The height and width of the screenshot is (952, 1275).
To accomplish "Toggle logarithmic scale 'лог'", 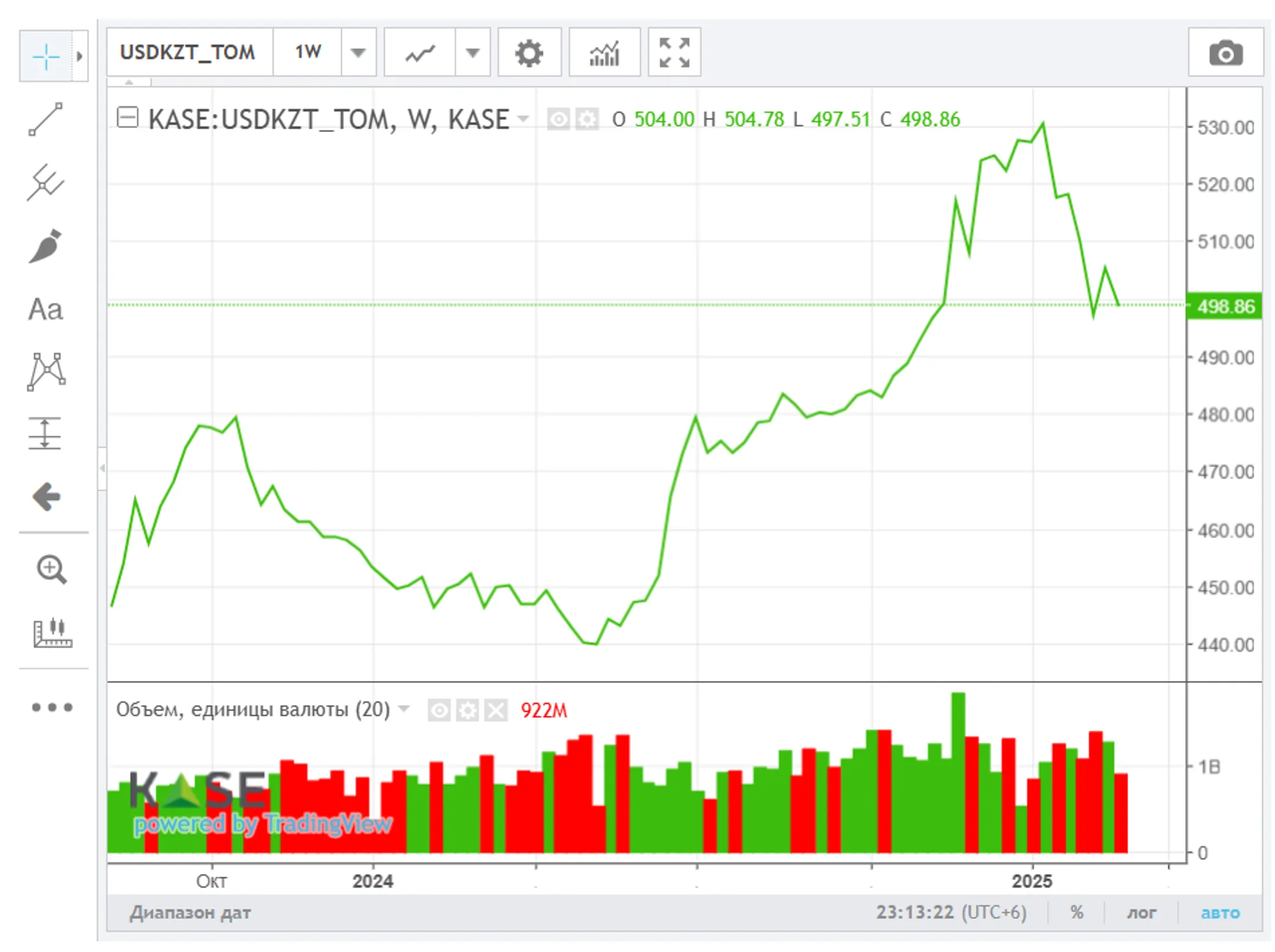I will coord(1142,912).
